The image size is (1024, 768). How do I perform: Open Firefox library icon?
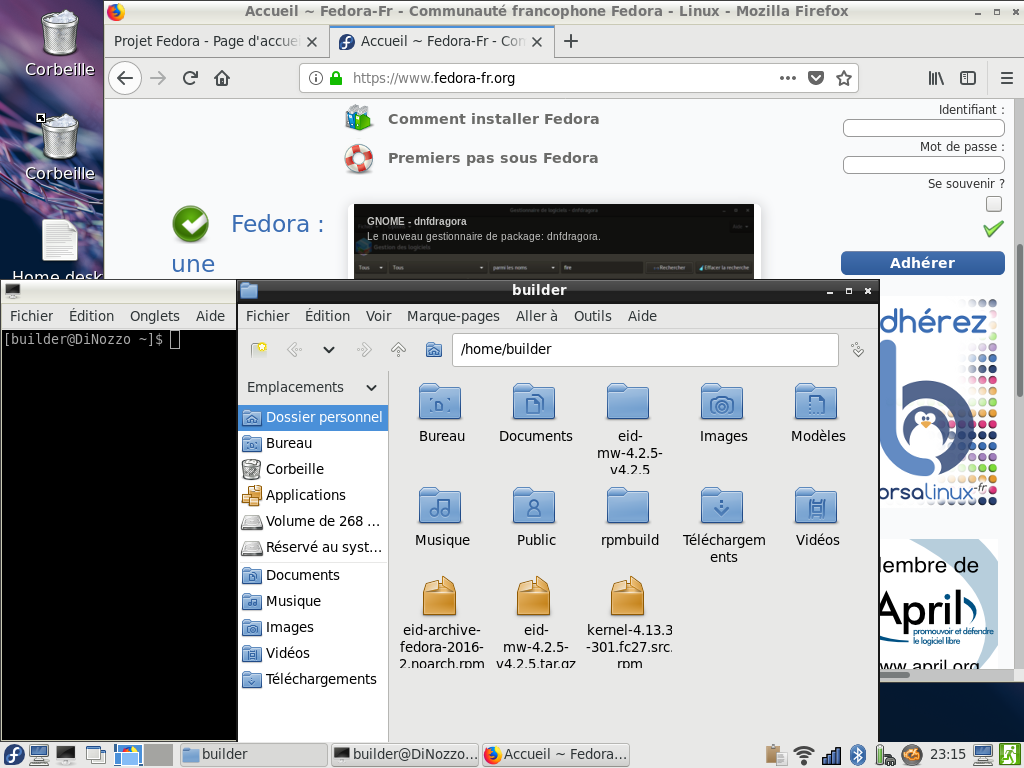click(x=936, y=78)
